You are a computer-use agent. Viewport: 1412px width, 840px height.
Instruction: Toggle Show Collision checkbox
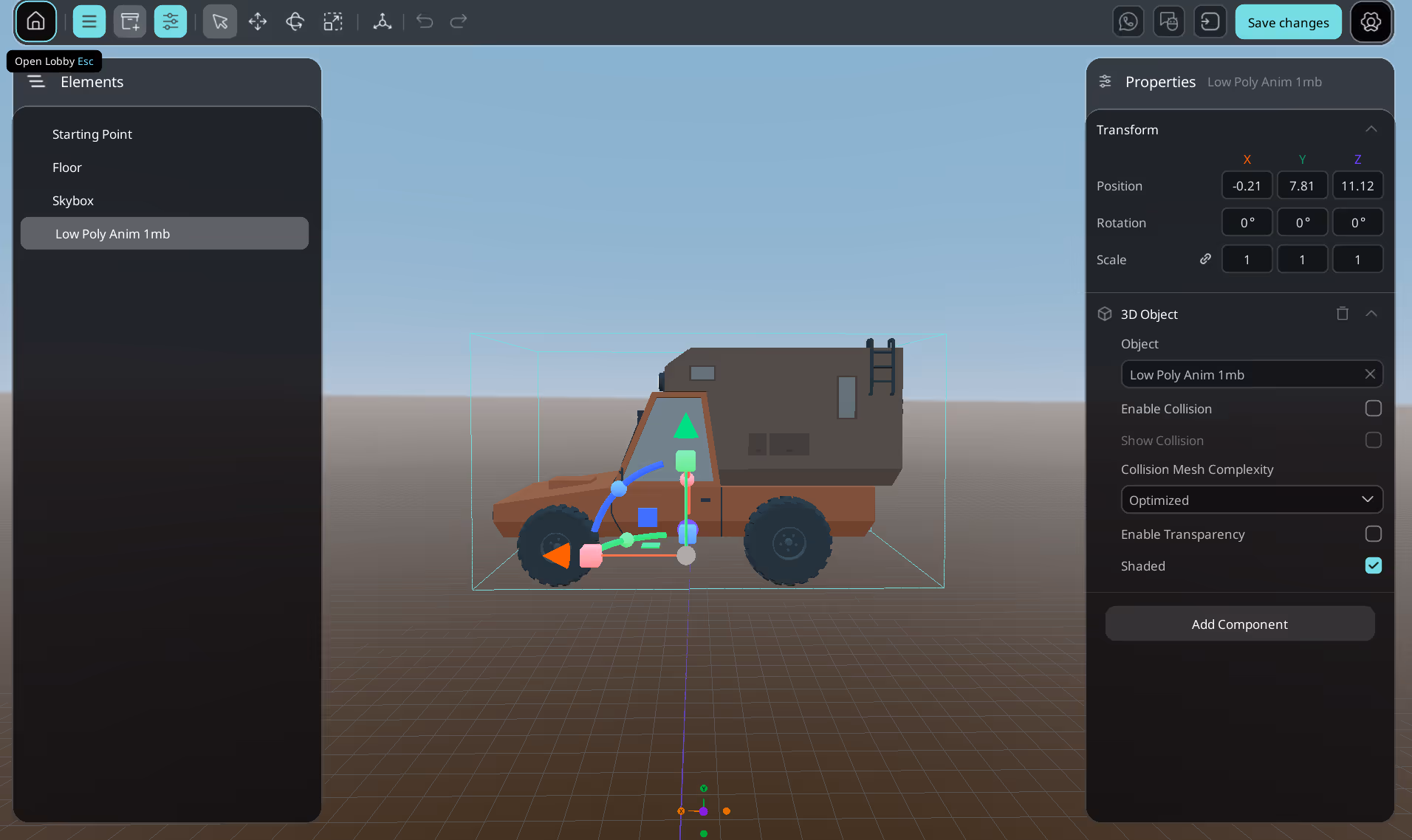(x=1373, y=440)
